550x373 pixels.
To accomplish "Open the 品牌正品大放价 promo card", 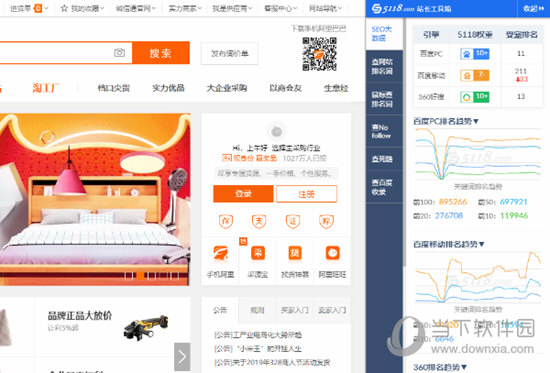I will pyautogui.click(x=112, y=326).
